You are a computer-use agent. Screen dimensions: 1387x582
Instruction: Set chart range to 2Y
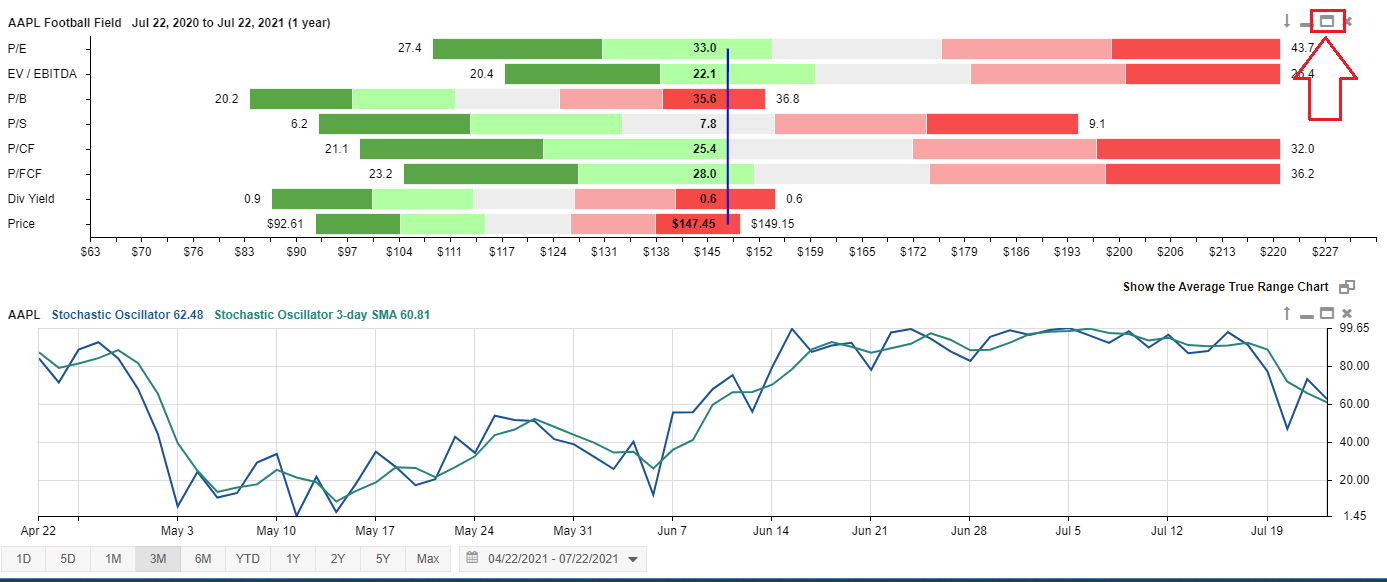click(x=338, y=559)
